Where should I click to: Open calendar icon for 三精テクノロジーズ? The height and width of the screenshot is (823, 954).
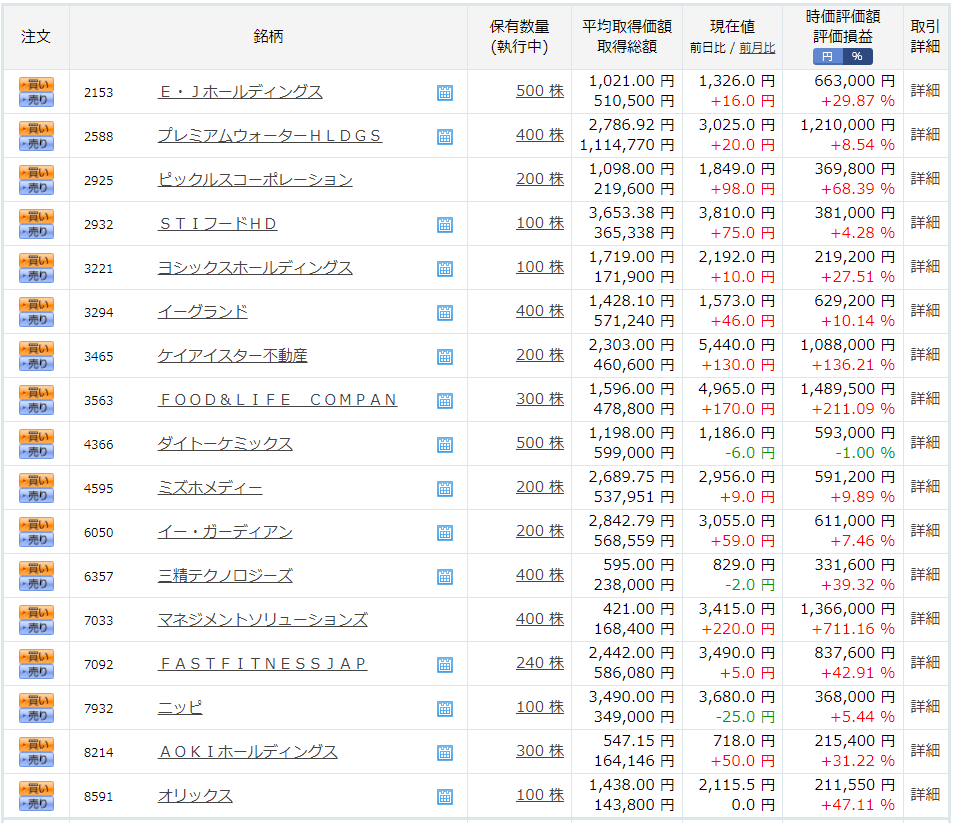(445, 577)
